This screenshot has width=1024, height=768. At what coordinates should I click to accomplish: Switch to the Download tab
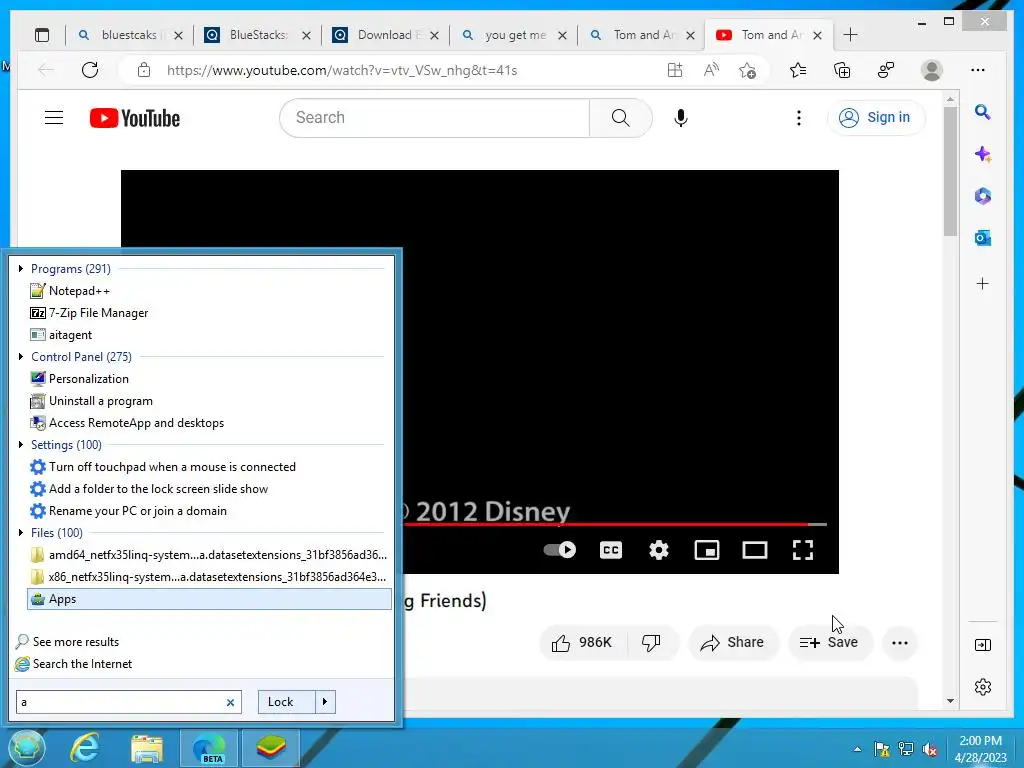coord(385,35)
